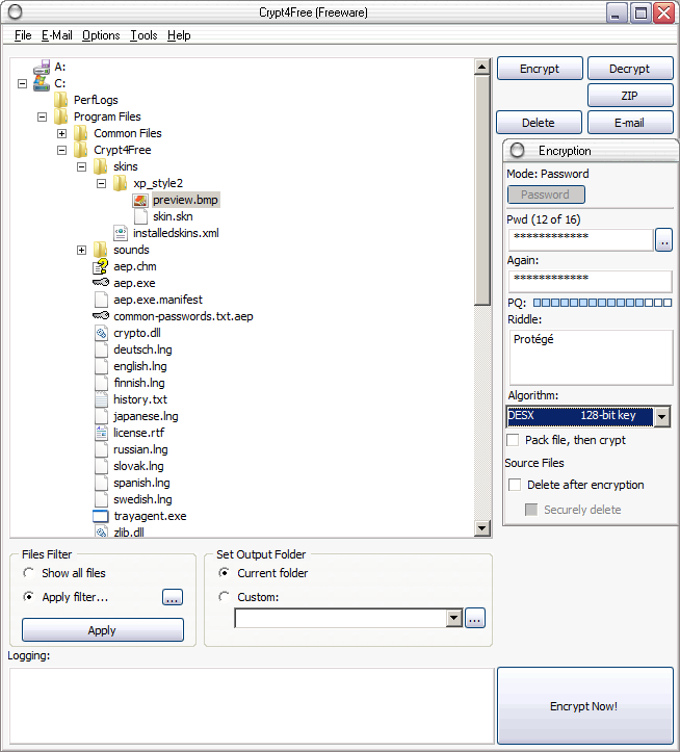680x752 pixels.
Task: Click the aep.exe.manifest file icon
Action: click(101, 300)
